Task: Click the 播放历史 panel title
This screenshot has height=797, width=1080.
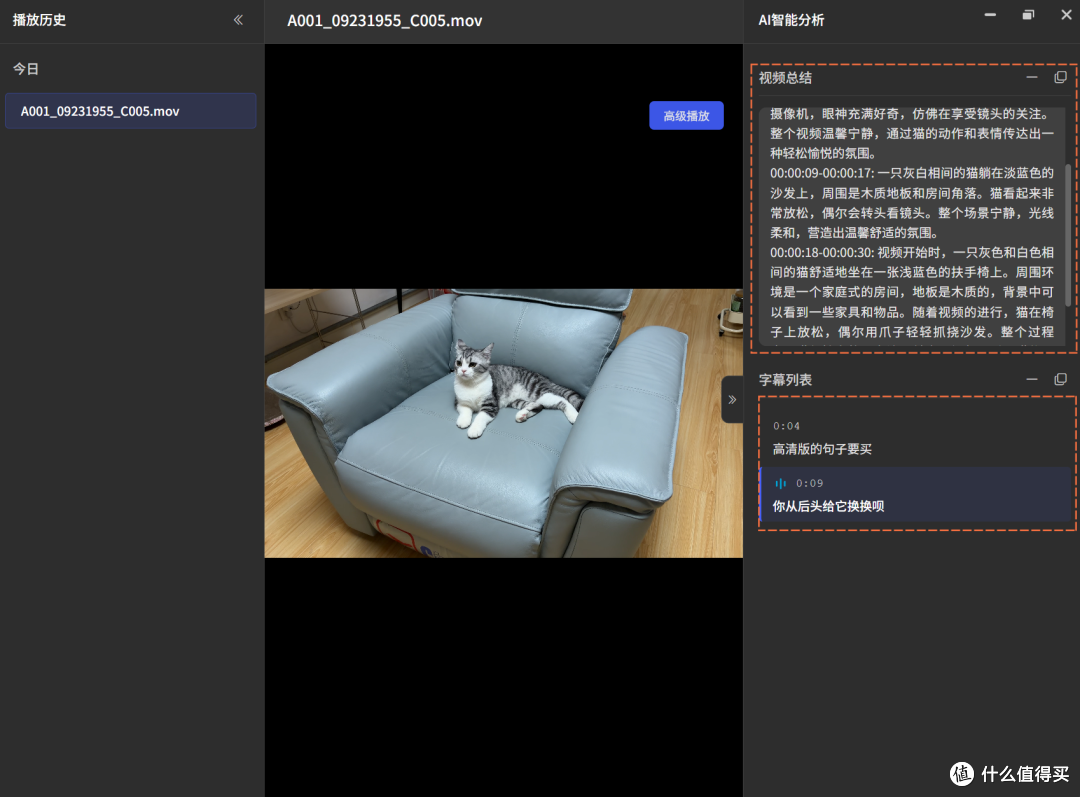Action: 39,20
